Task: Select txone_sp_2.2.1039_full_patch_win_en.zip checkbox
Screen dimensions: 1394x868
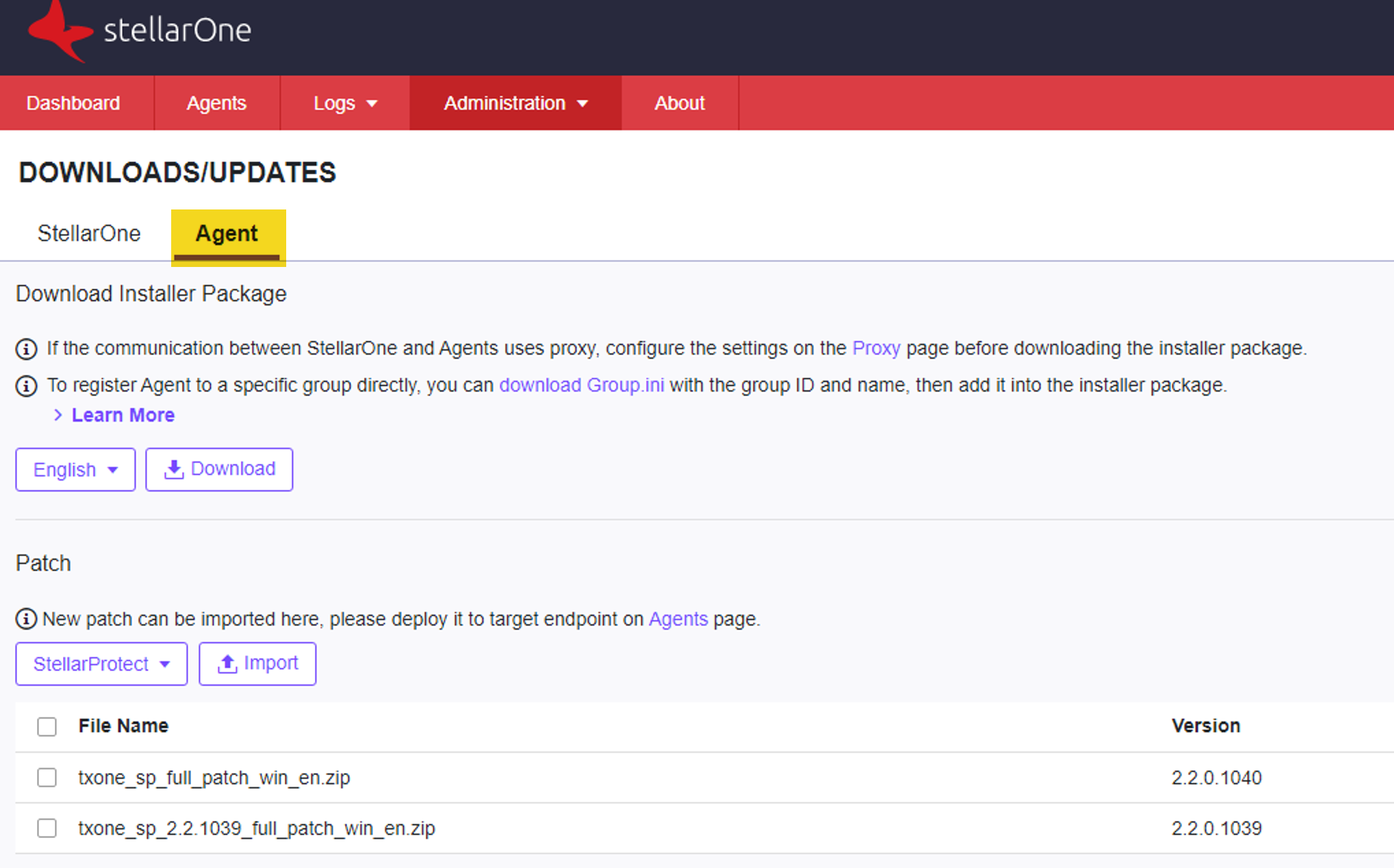Action: (47, 828)
